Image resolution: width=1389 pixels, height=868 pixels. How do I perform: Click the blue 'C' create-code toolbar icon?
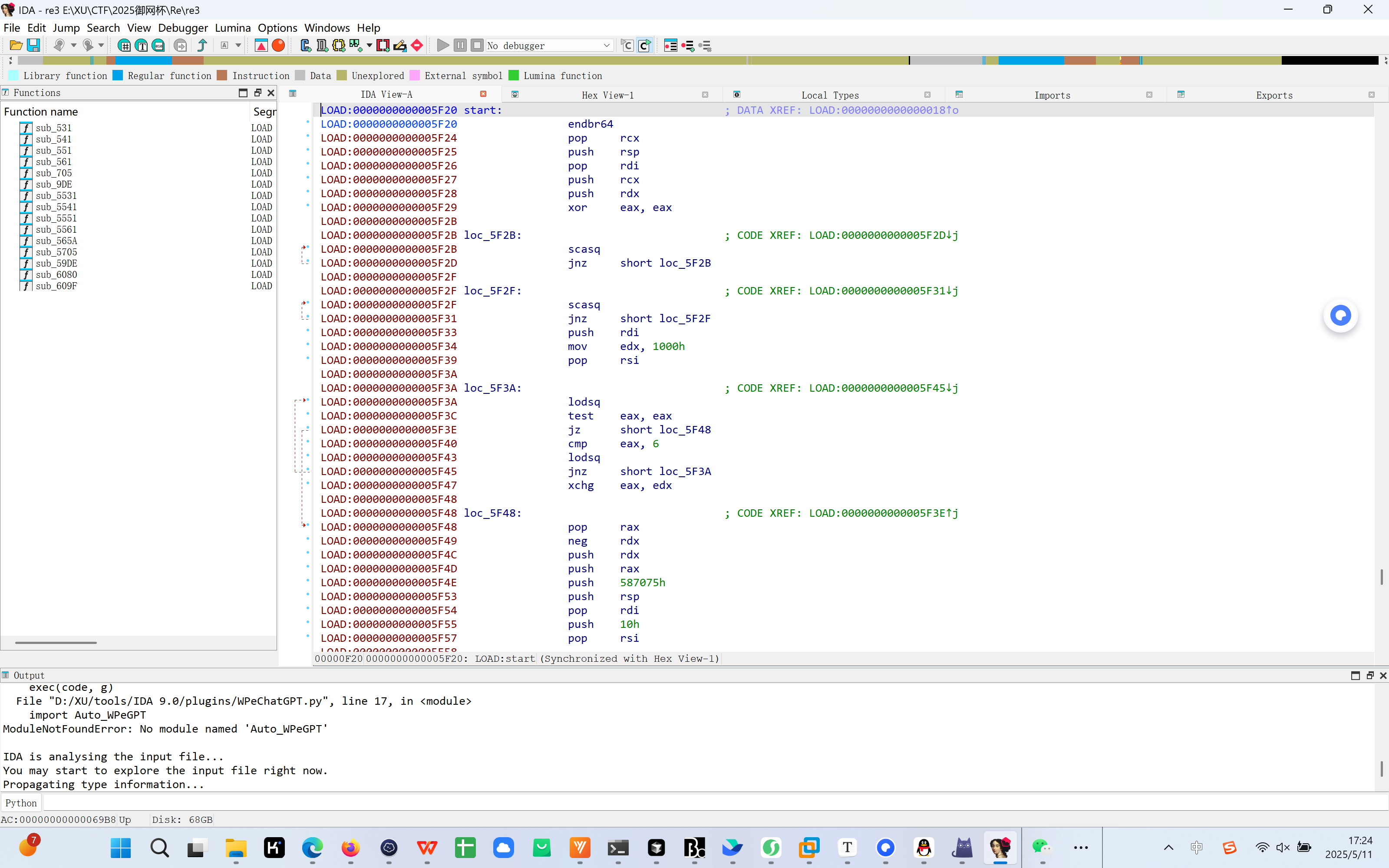(x=305, y=45)
